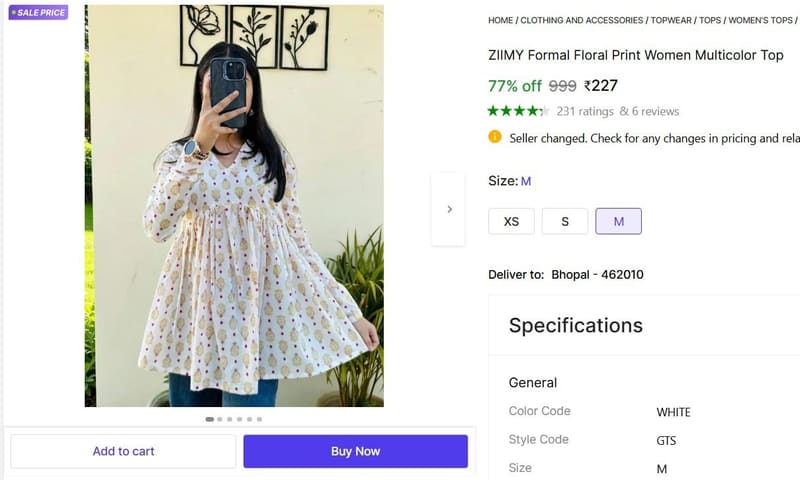Click the next image chevron arrow

(449, 209)
